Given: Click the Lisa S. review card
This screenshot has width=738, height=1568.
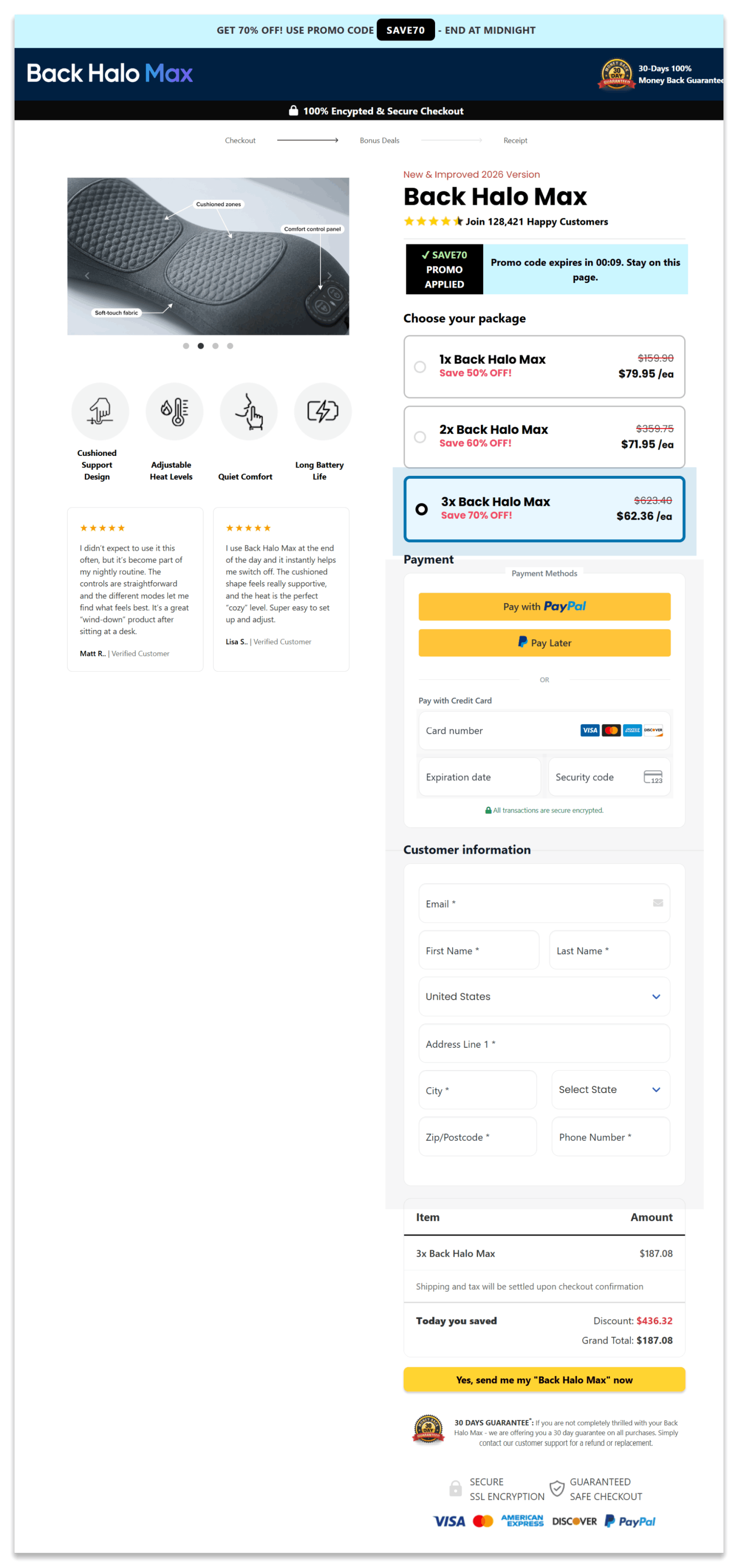Looking at the screenshot, I should coord(282,590).
